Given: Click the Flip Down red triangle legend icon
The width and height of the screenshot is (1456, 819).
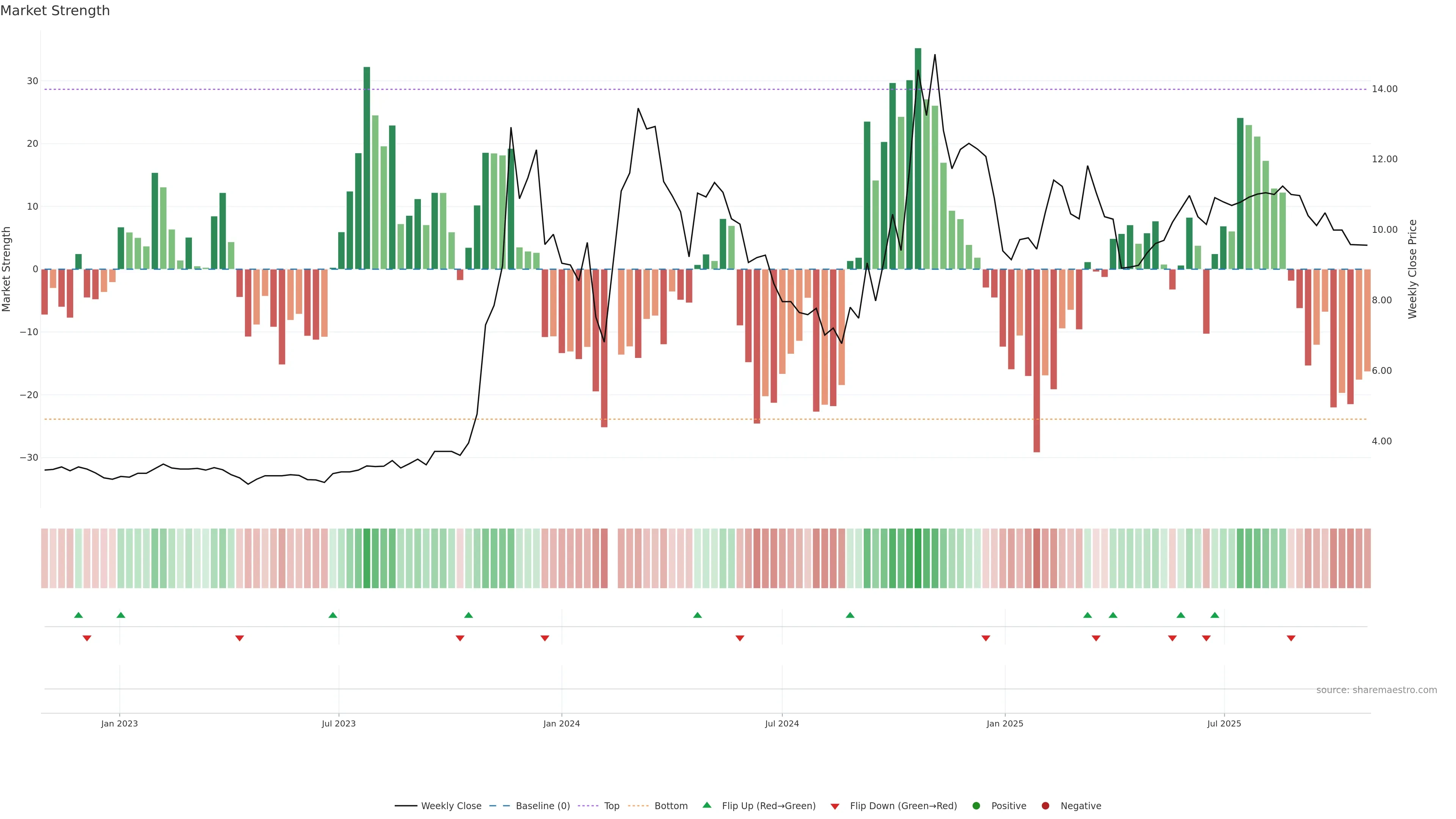Looking at the screenshot, I should pyautogui.click(x=834, y=806).
